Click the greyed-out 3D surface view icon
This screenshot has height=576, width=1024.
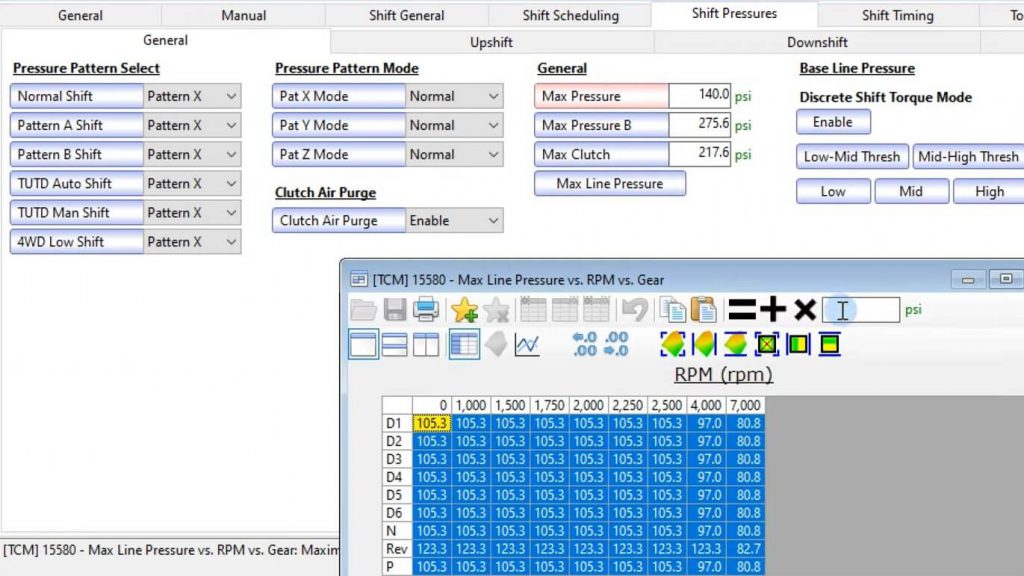click(x=496, y=344)
